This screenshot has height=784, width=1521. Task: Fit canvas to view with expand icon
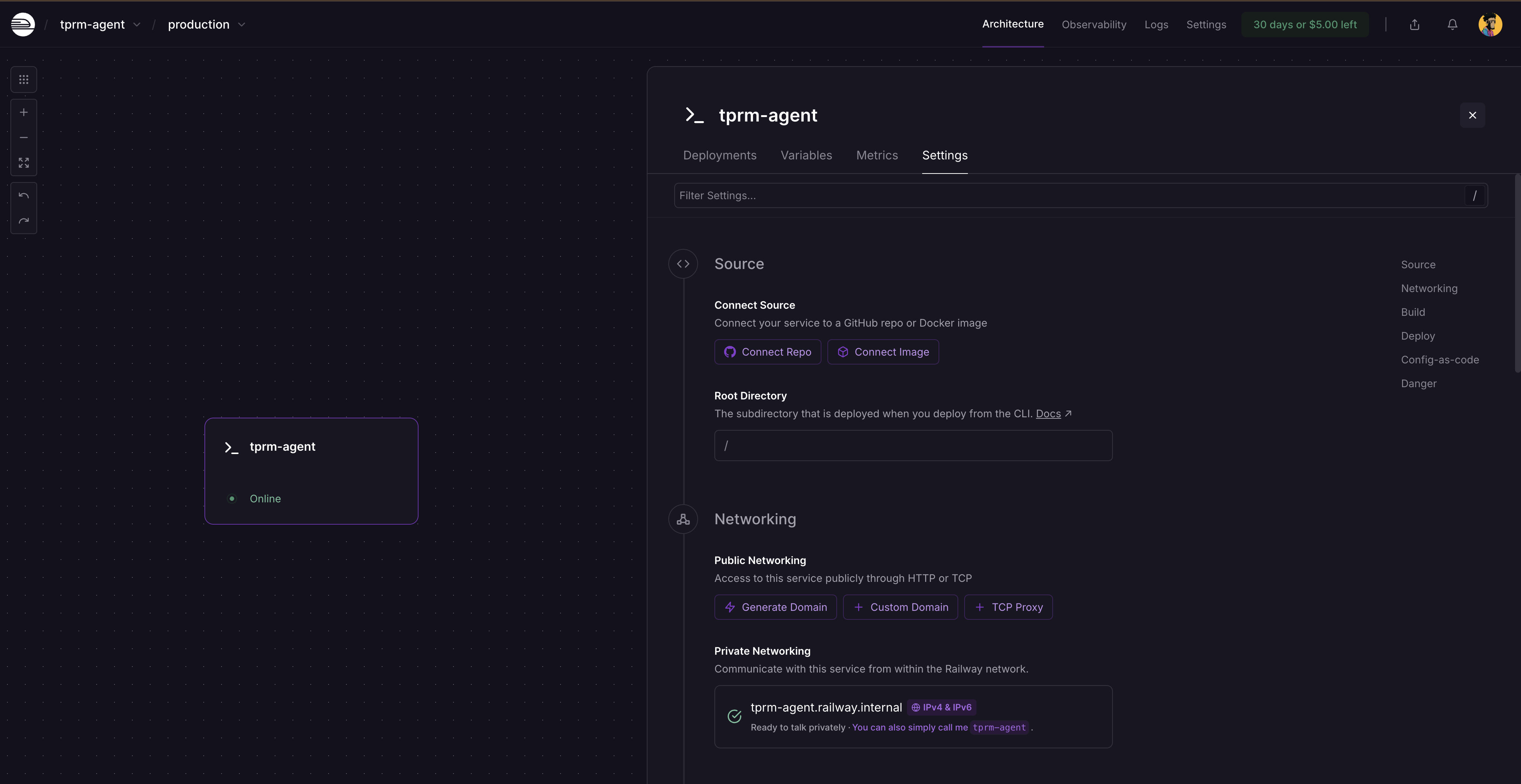point(24,163)
